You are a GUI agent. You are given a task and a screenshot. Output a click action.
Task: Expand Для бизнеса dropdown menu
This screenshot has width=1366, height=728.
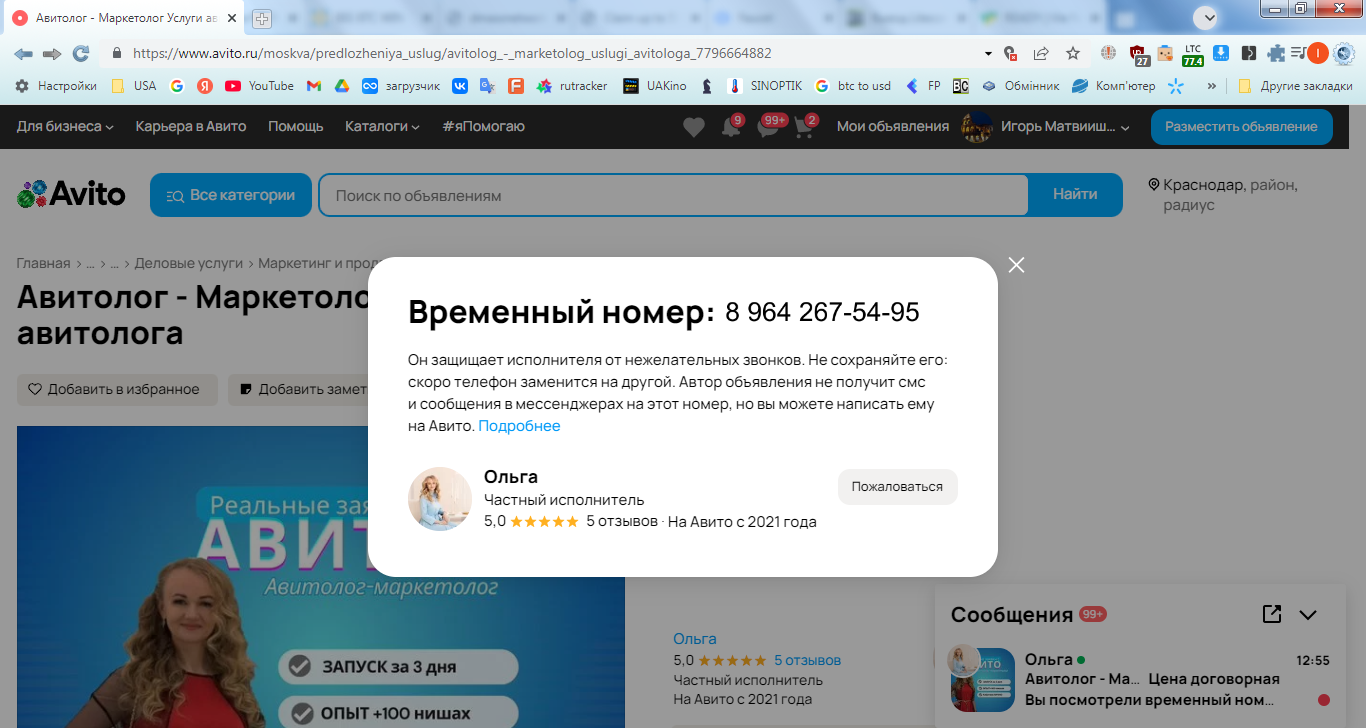point(65,126)
